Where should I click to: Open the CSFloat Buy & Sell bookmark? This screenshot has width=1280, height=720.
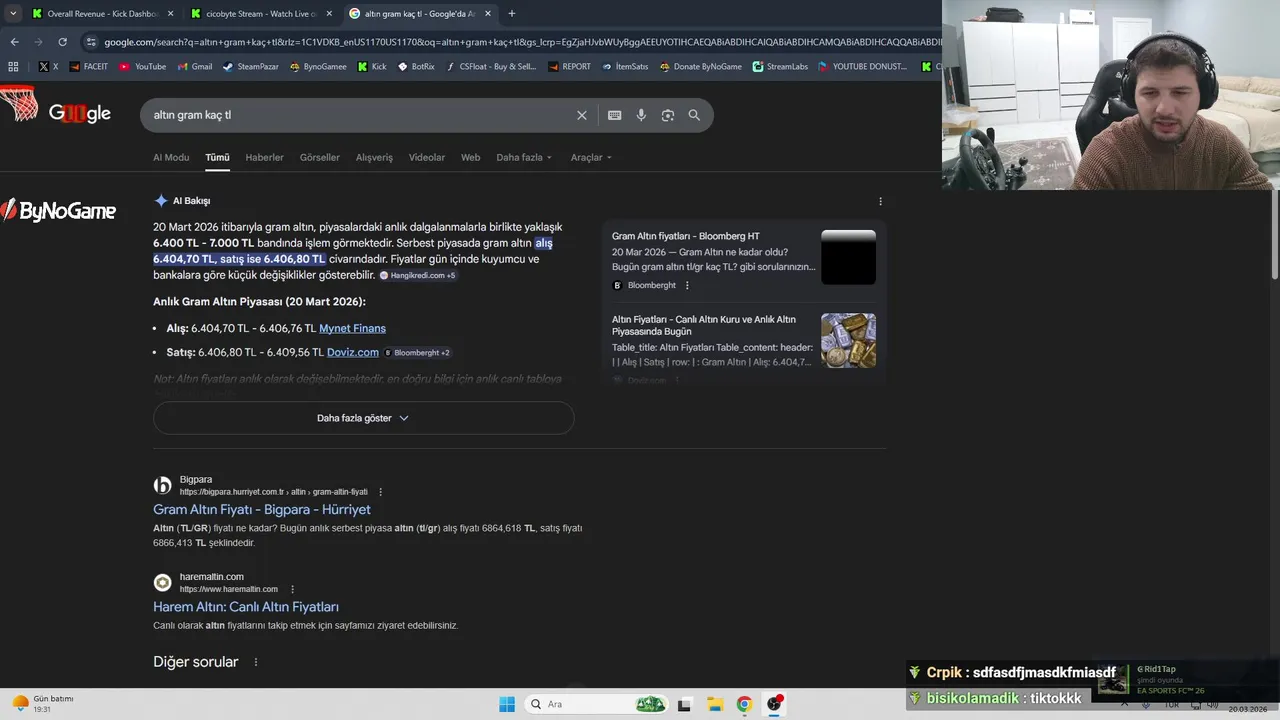tap(491, 67)
